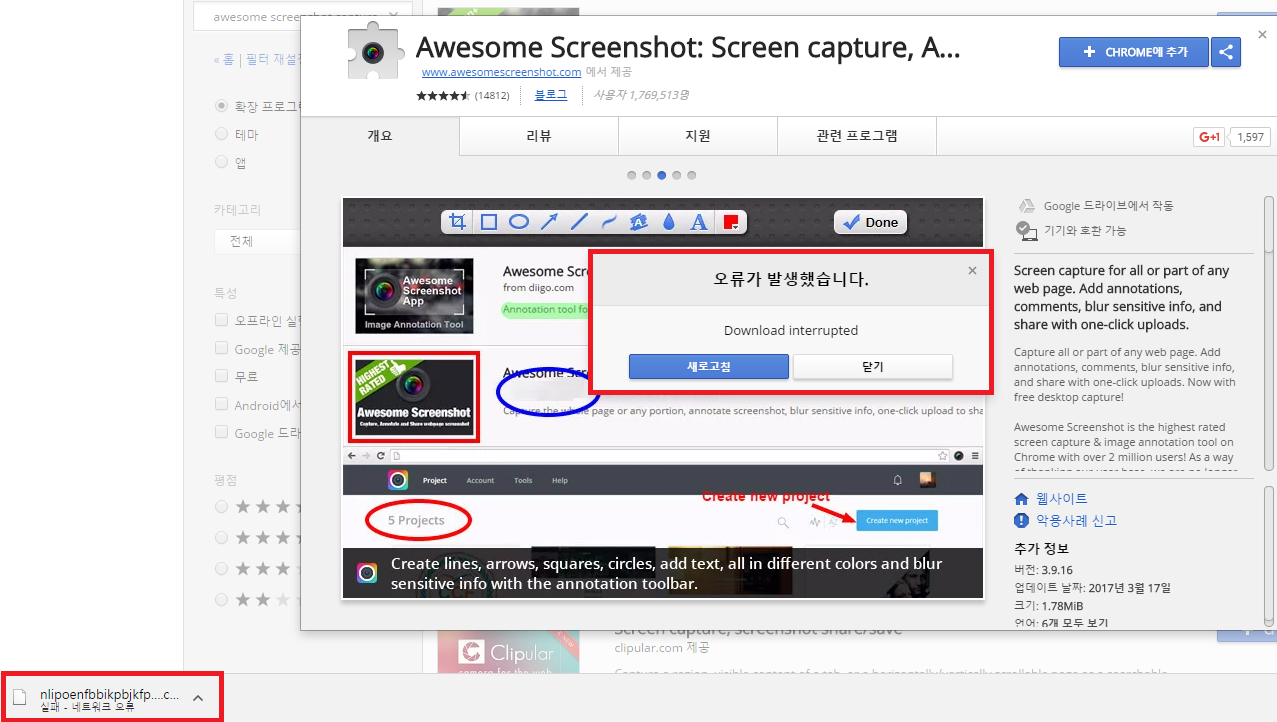Switch to the 개요 tab
Image resolution: width=1277 pixels, height=722 pixels.
[380, 136]
